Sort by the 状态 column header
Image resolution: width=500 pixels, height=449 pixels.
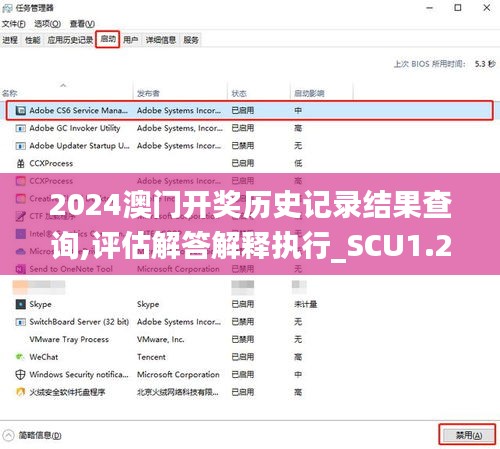[239, 93]
